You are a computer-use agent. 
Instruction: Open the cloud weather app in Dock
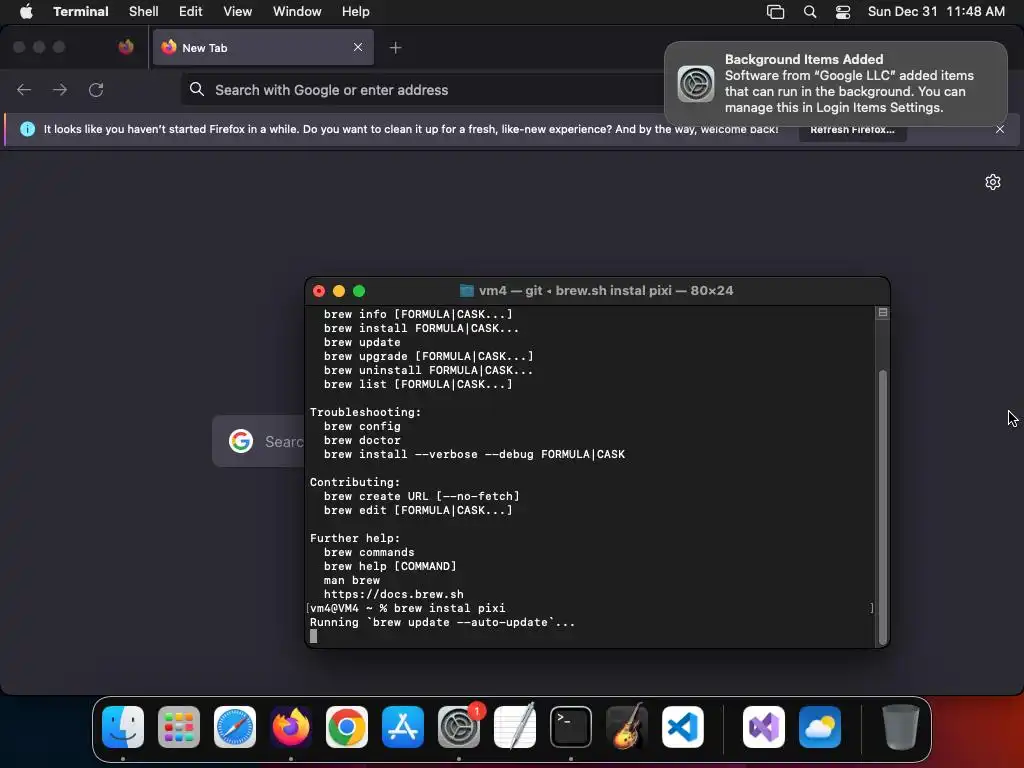point(820,726)
